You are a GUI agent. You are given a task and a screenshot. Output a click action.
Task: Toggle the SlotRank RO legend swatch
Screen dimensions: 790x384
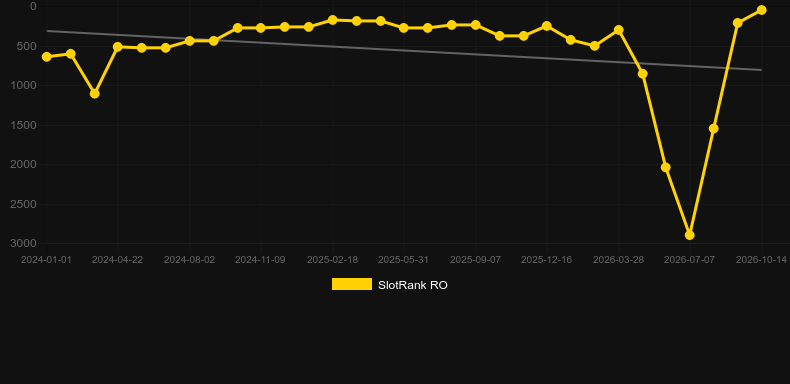352,284
